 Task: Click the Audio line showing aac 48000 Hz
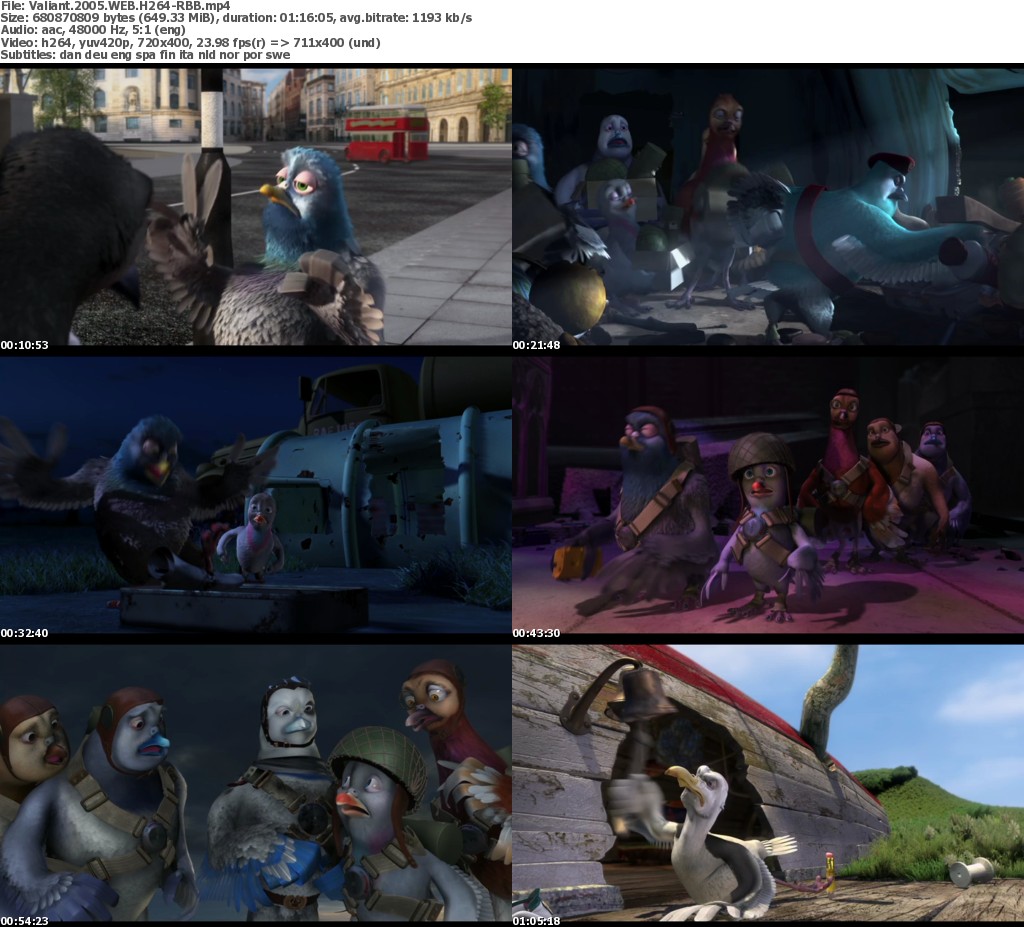click(93, 30)
